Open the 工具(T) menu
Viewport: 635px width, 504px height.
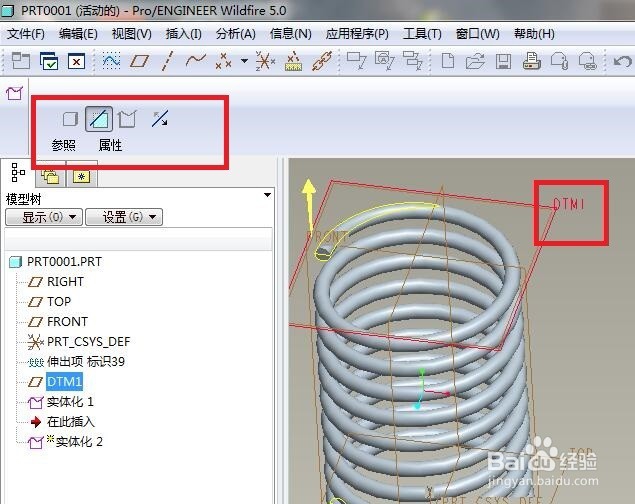pos(422,34)
